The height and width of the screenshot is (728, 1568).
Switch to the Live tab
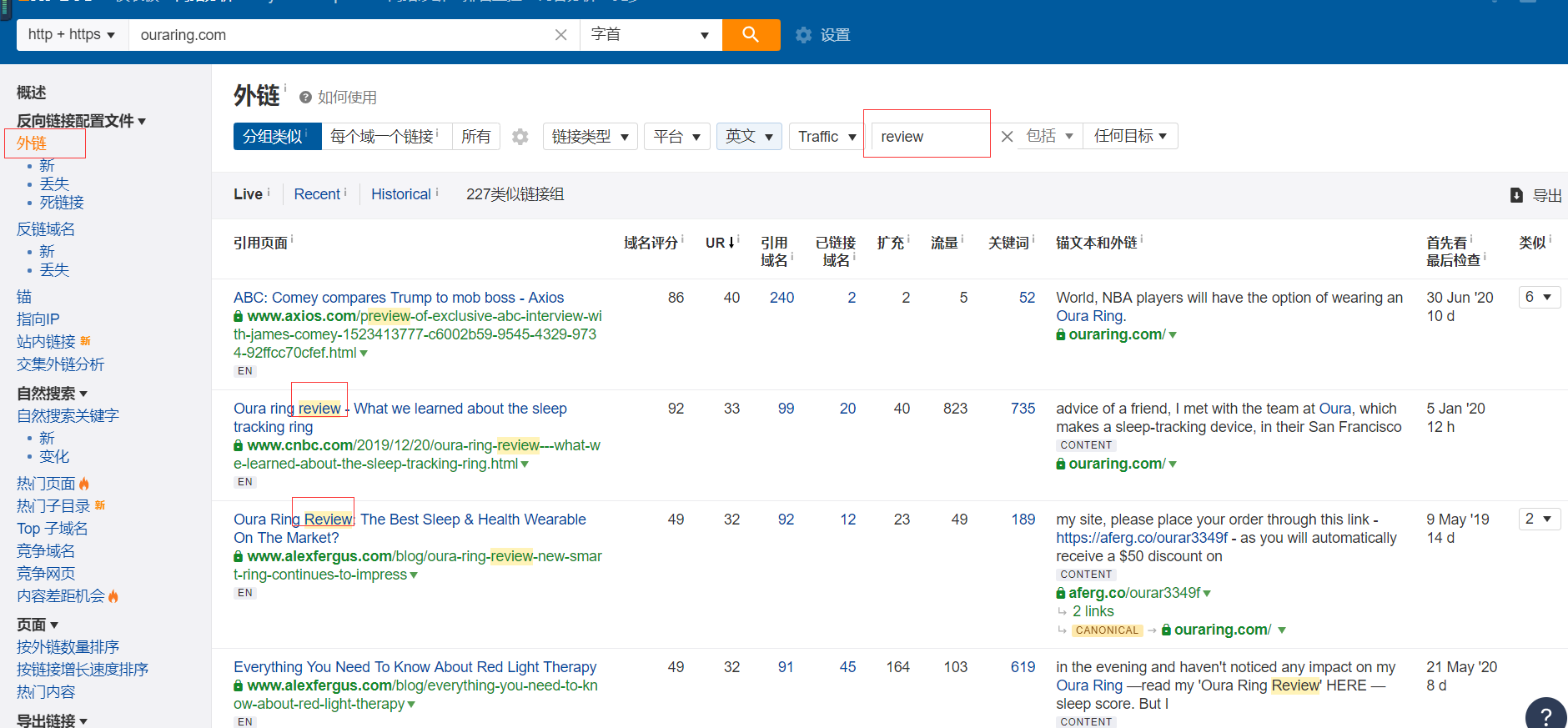coord(248,194)
